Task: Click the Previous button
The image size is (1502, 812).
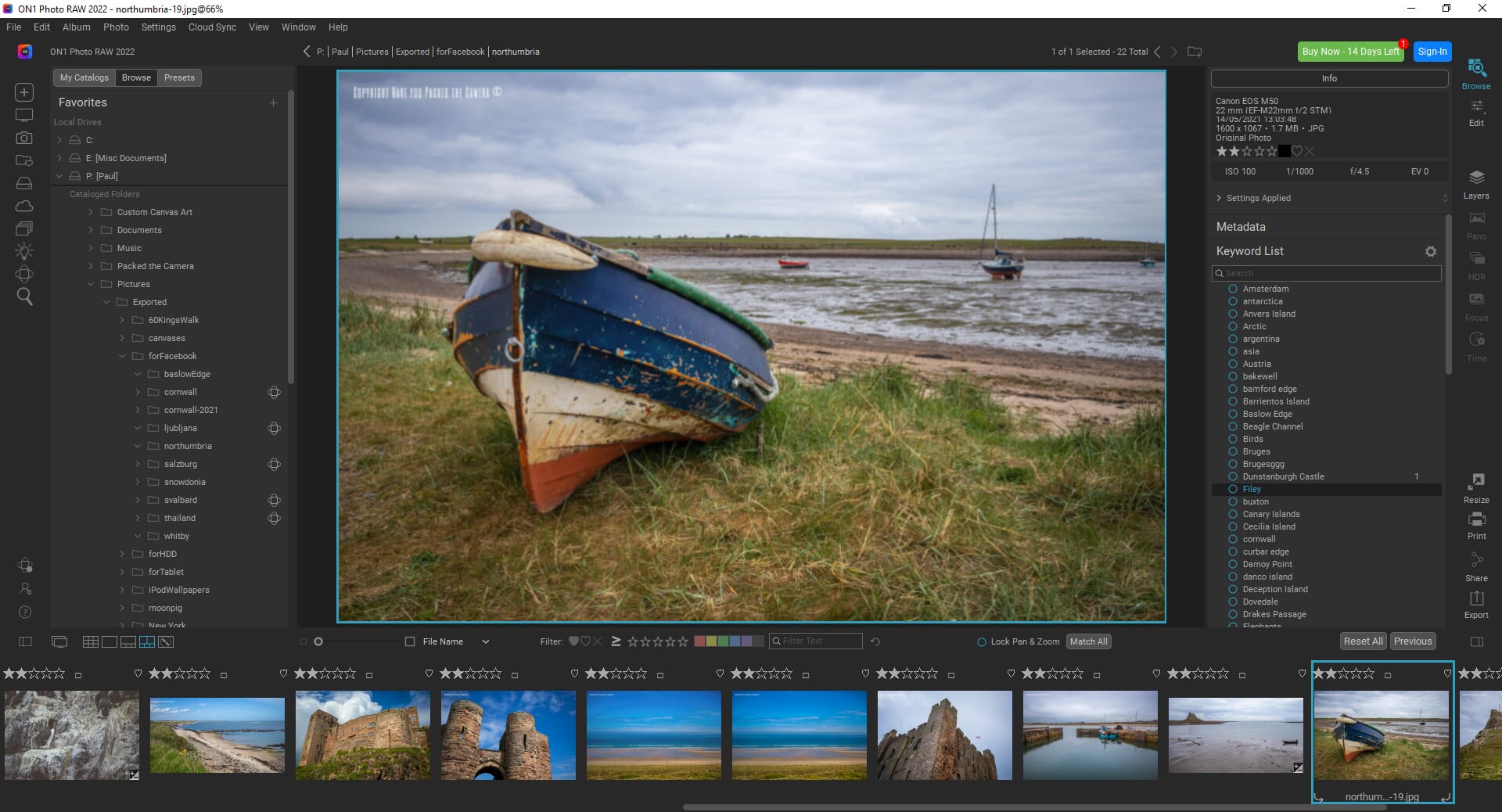Action: [x=1413, y=641]
